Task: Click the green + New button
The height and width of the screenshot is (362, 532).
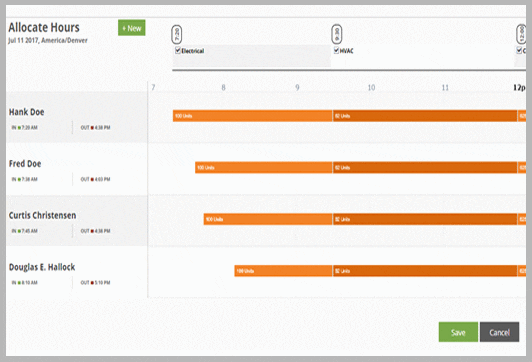Action: [132, 28]
